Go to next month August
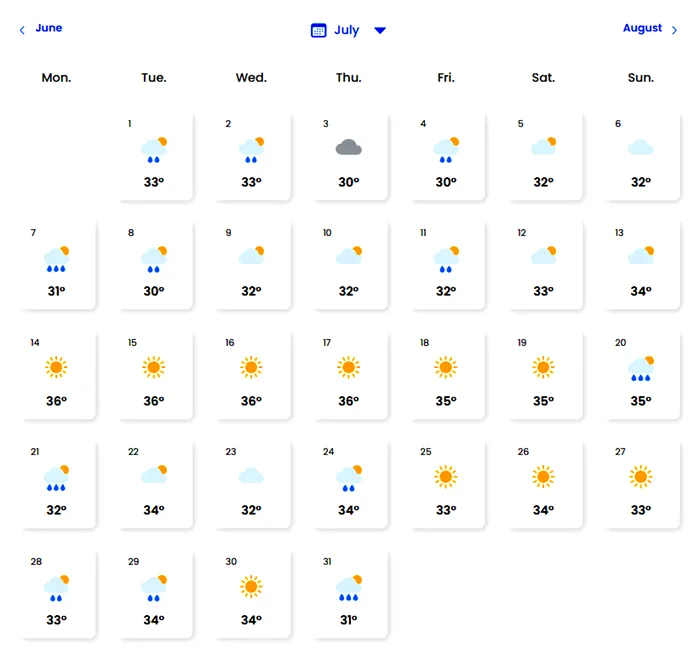 pyautogui.click(x=642, y=28)
